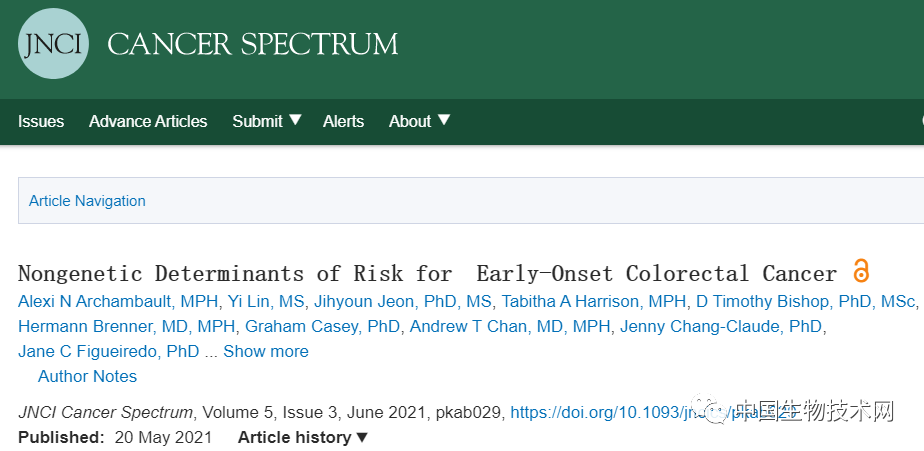Select author Jenny Chang-Claude, PhD

[721, 327]
